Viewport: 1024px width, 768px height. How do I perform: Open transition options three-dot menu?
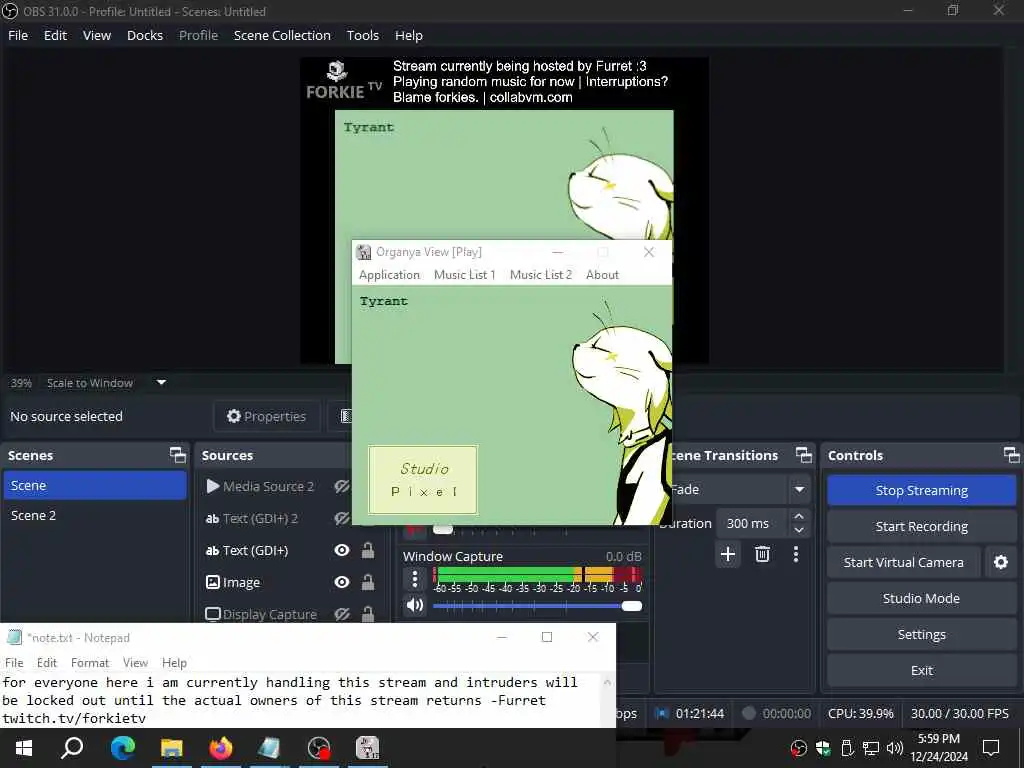coord(795,554)
